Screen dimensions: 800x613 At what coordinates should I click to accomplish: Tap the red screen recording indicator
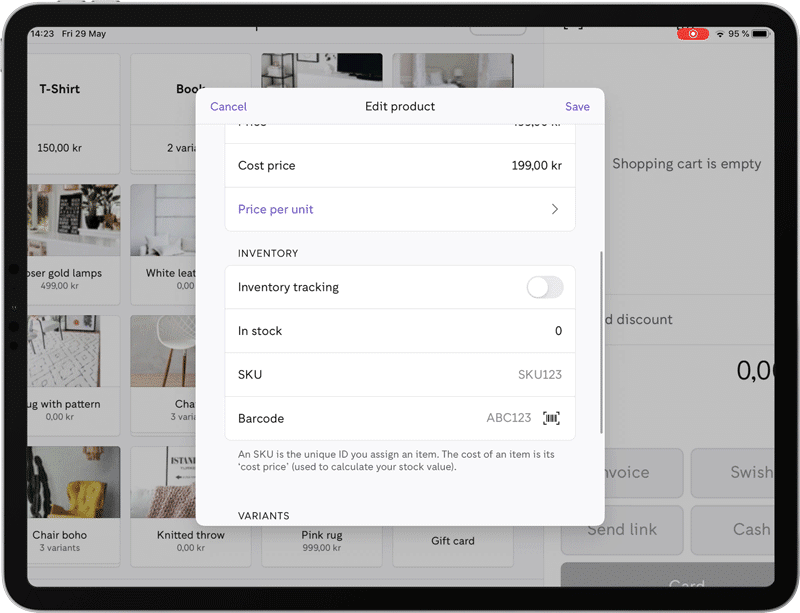(x=692, y=34)
